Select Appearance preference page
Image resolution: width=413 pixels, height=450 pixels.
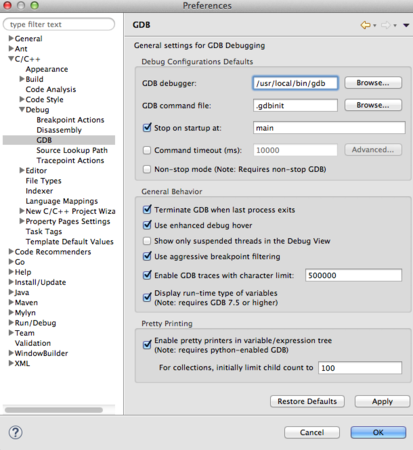47,69
